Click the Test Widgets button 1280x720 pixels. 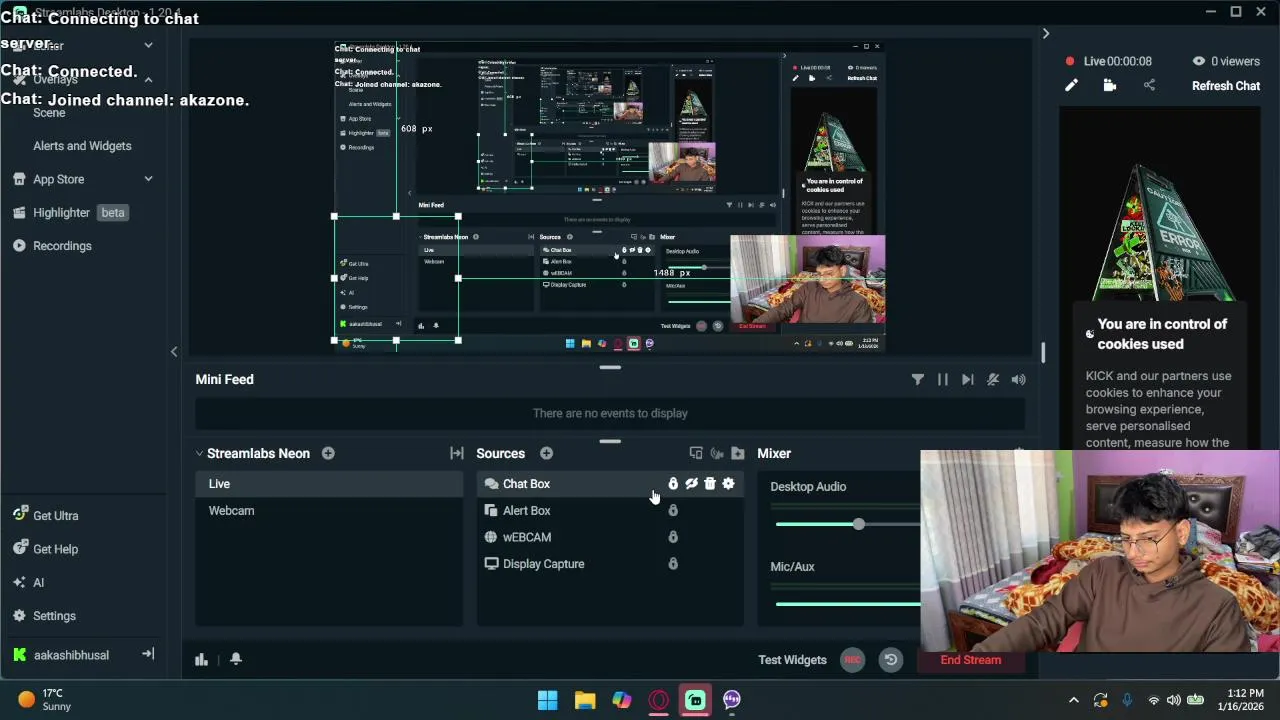pyautogui.click(x=792, y=660)
